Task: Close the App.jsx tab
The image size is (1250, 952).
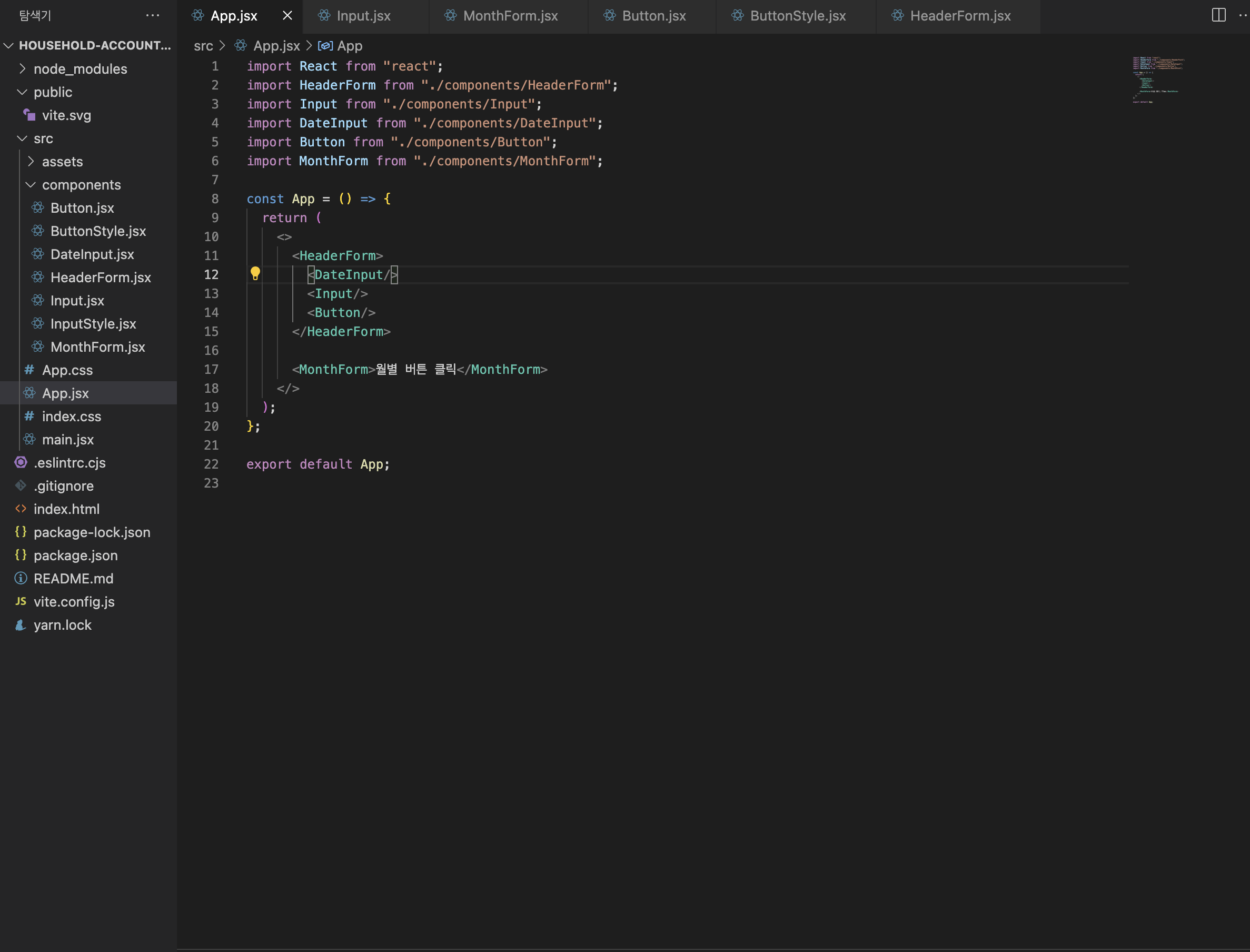Action: coord(287,15)
